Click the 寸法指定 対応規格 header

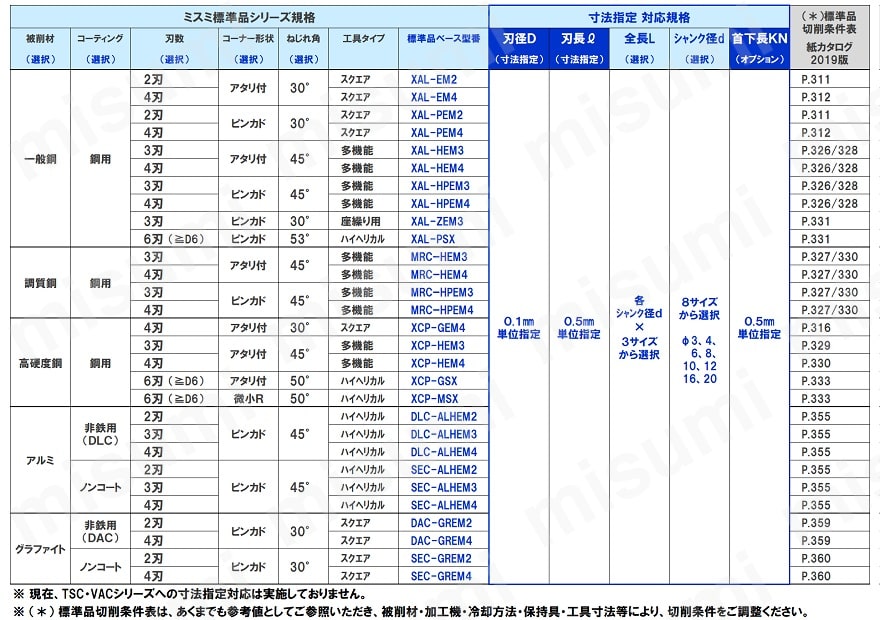[639, 18]
